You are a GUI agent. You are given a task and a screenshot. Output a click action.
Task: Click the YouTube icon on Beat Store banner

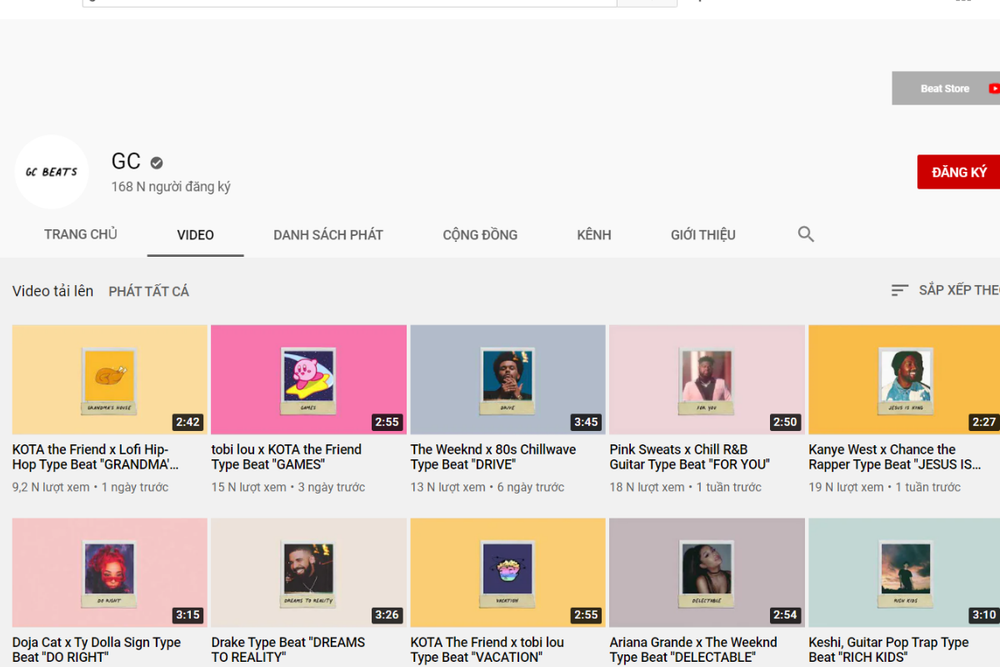coord(994,89)
